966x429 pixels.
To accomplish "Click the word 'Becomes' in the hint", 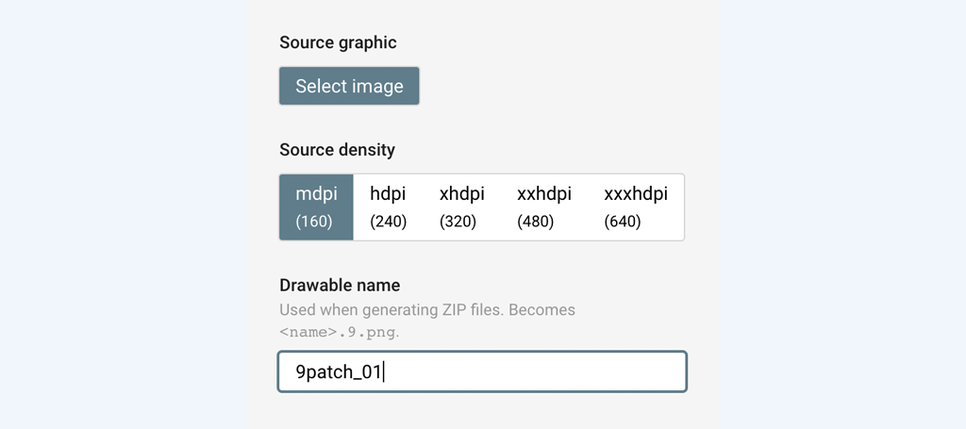I will (542, 310).
